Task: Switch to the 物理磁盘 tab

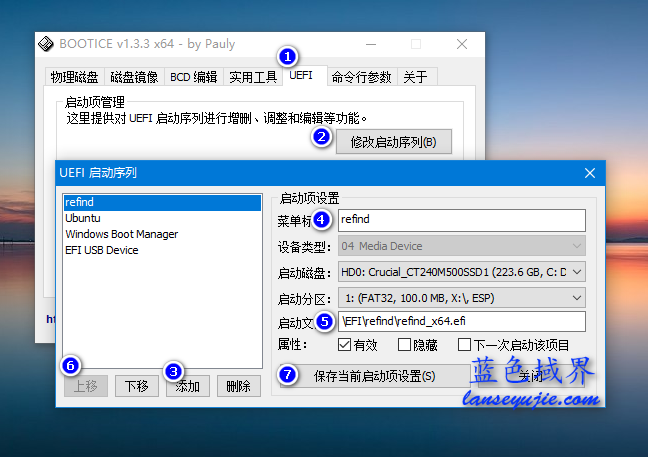Action: click(x=74, y=77)
